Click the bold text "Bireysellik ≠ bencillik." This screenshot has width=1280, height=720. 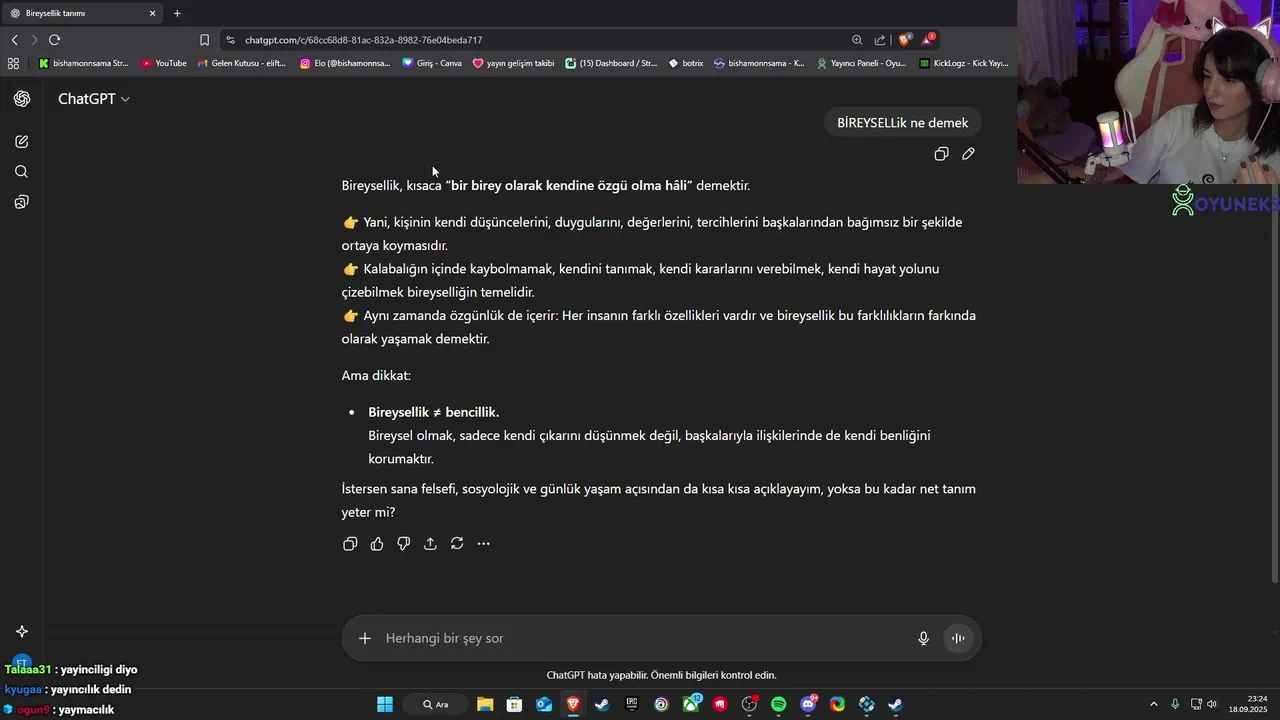pyautogui.click(x=433, y=412)
